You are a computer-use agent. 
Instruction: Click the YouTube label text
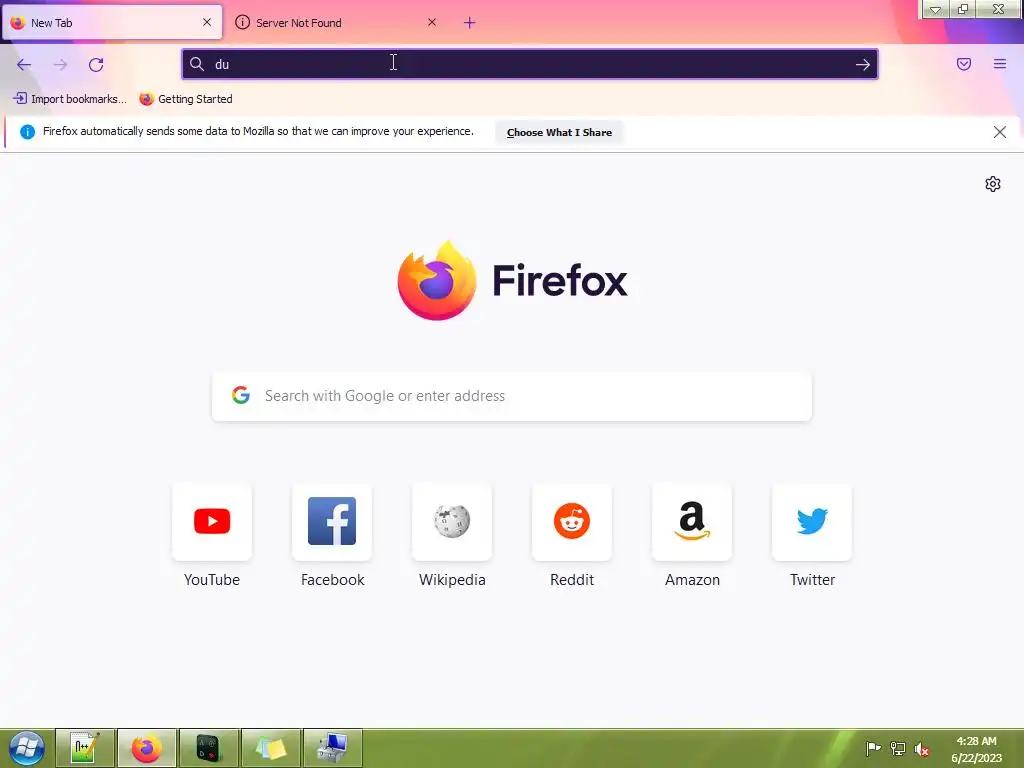click(212, 579)
